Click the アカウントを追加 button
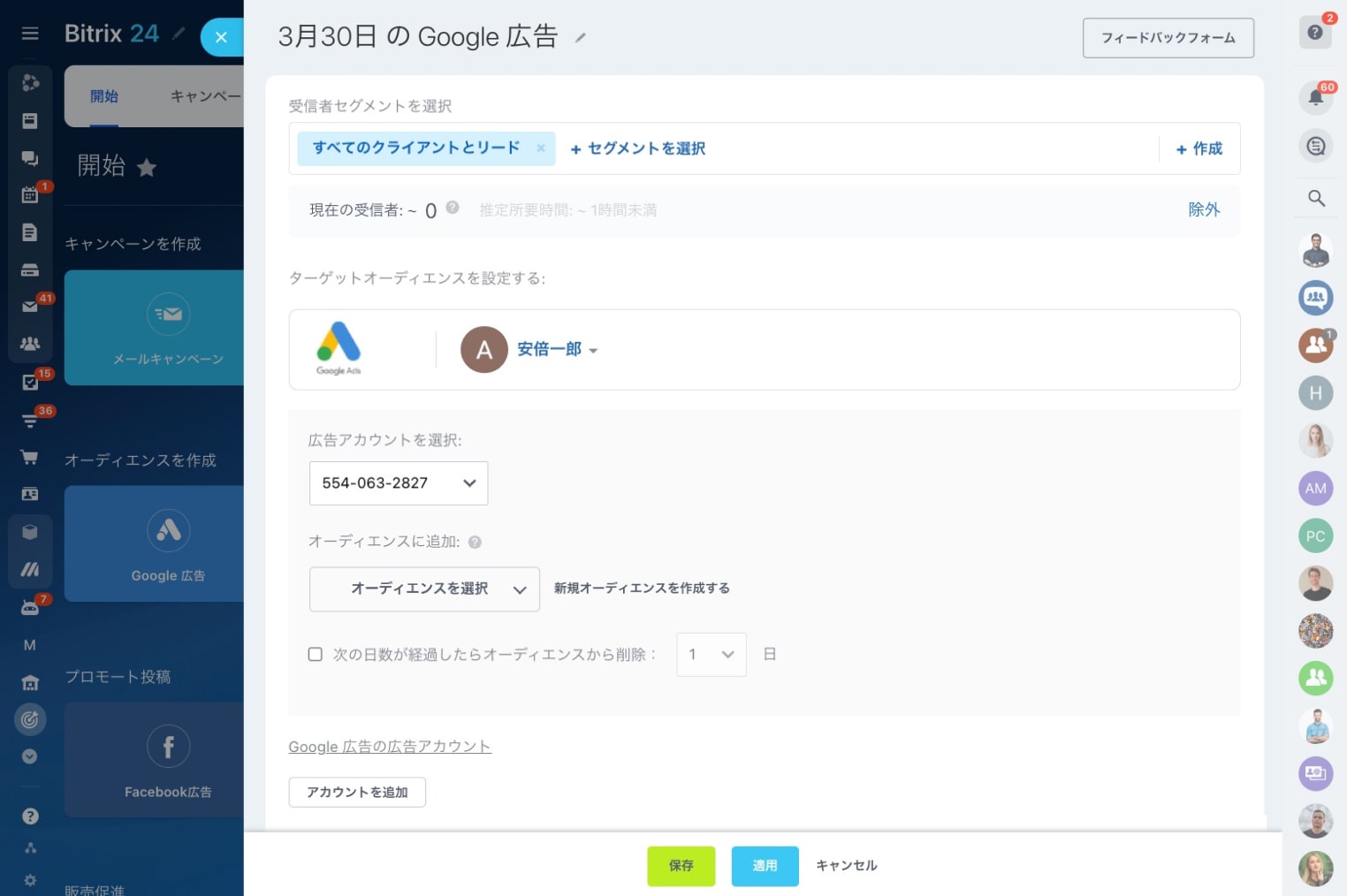 click(357, 793)
